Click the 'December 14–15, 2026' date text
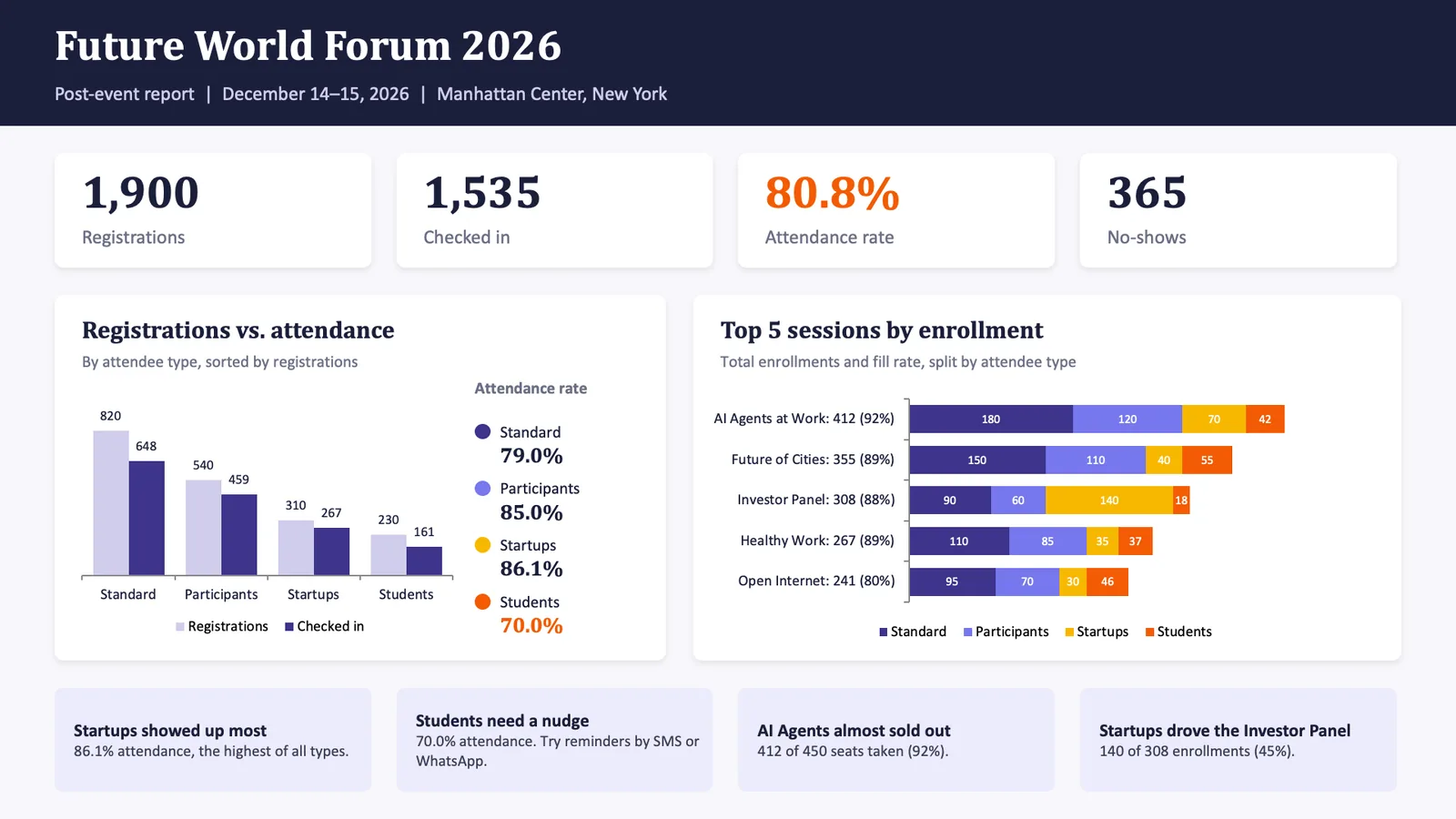 316,94
